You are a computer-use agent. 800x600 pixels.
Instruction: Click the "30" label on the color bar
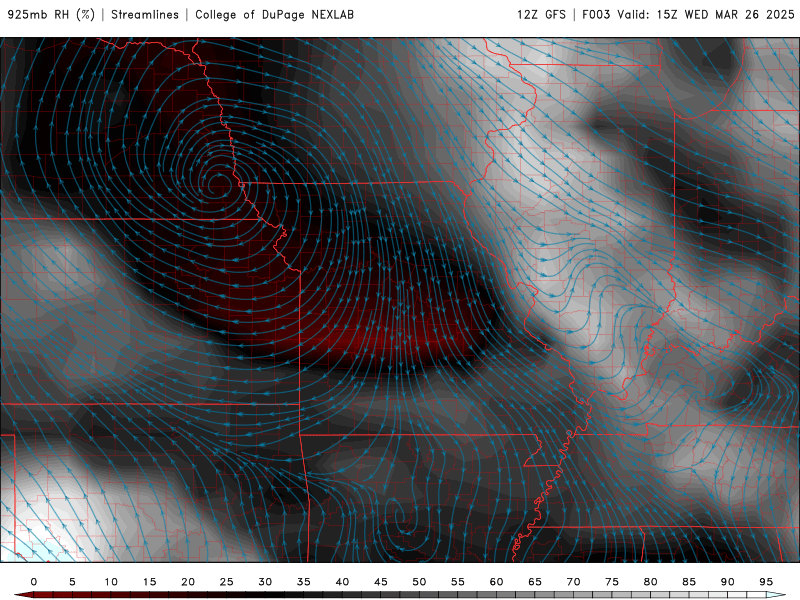(265, 582)
